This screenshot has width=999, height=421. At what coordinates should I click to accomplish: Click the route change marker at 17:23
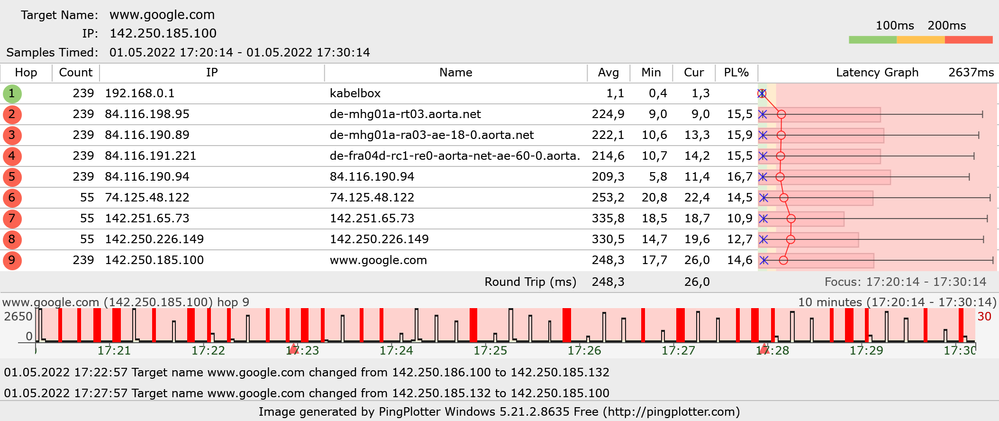click(293, 350)
